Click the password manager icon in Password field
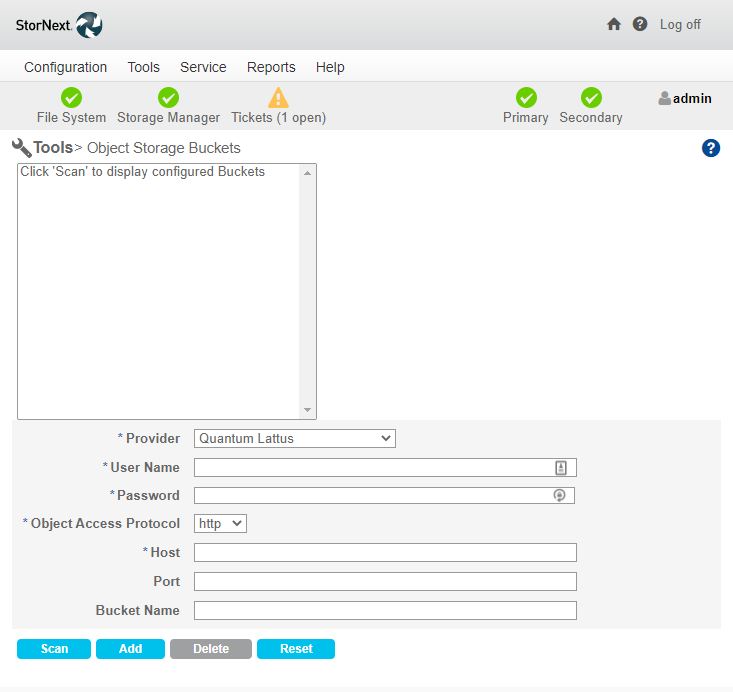This screenshot has height=692, width=733. [x=559, y=495]
